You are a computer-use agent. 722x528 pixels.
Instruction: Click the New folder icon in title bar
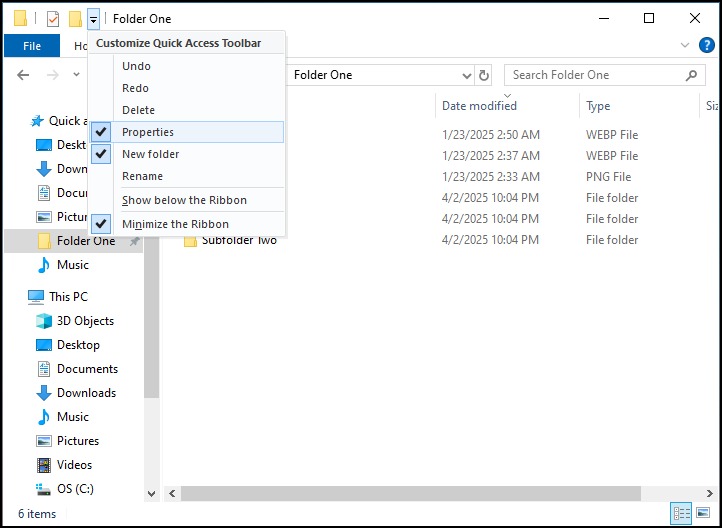click(x=75, y=19)
